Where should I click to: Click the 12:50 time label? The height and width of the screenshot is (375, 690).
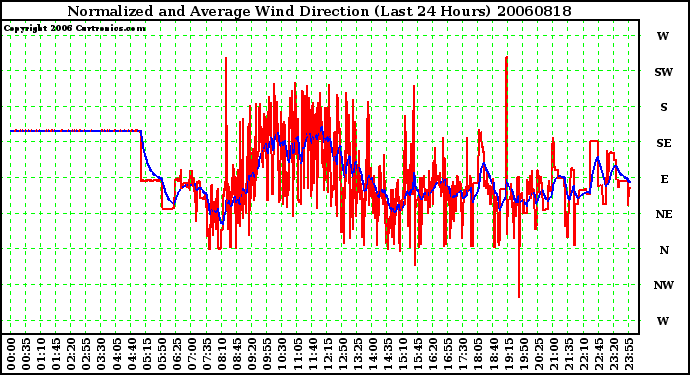point(342,354)
